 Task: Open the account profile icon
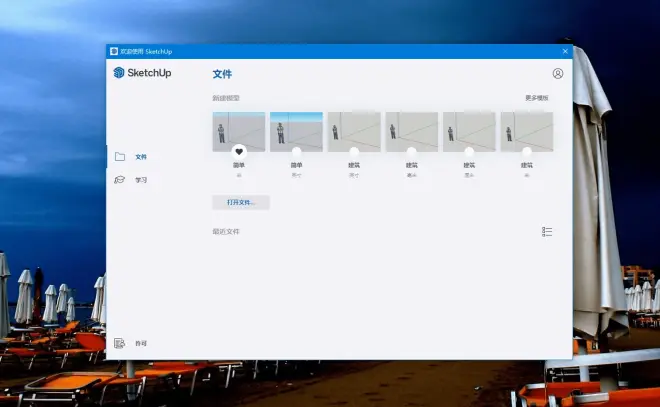click(x=557, y=73)
